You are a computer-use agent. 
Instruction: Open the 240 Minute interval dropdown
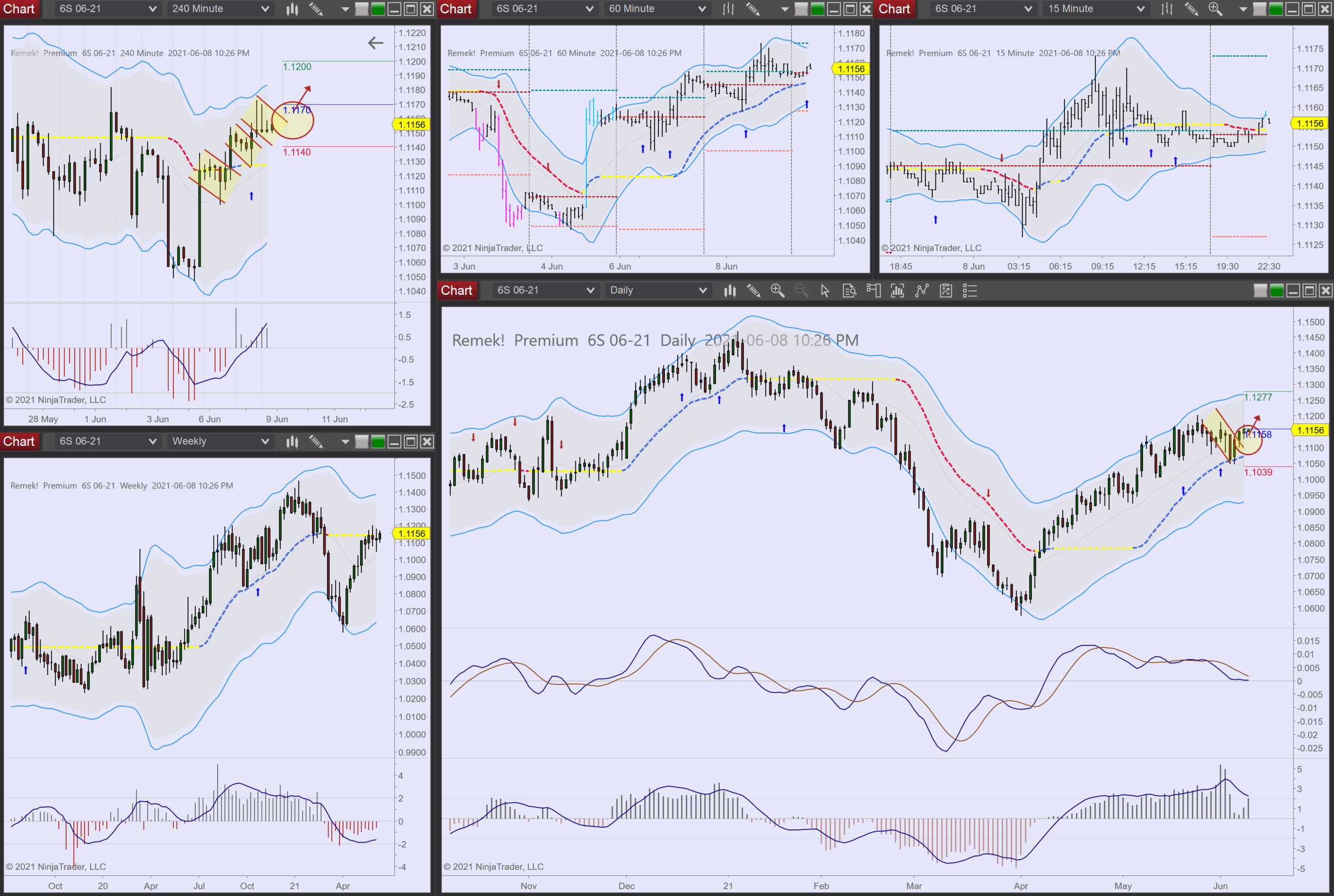tap(220, 9)
